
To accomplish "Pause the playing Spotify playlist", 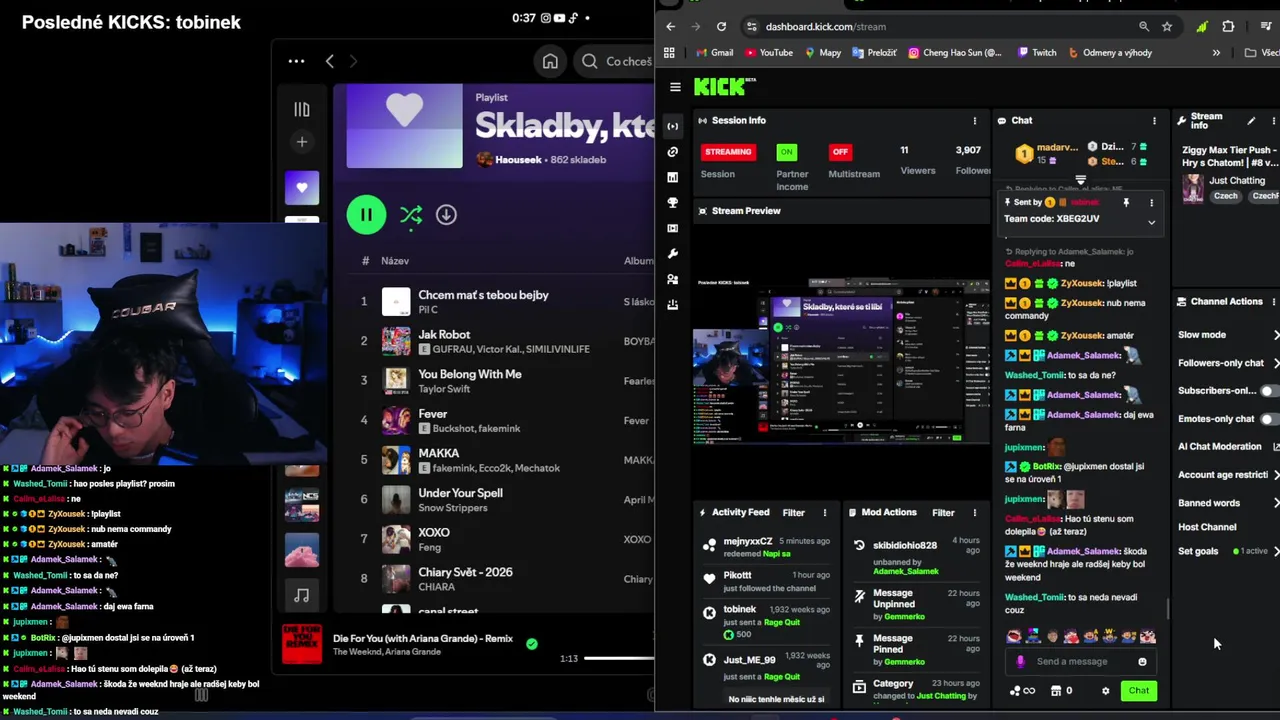I will (366, 215).
